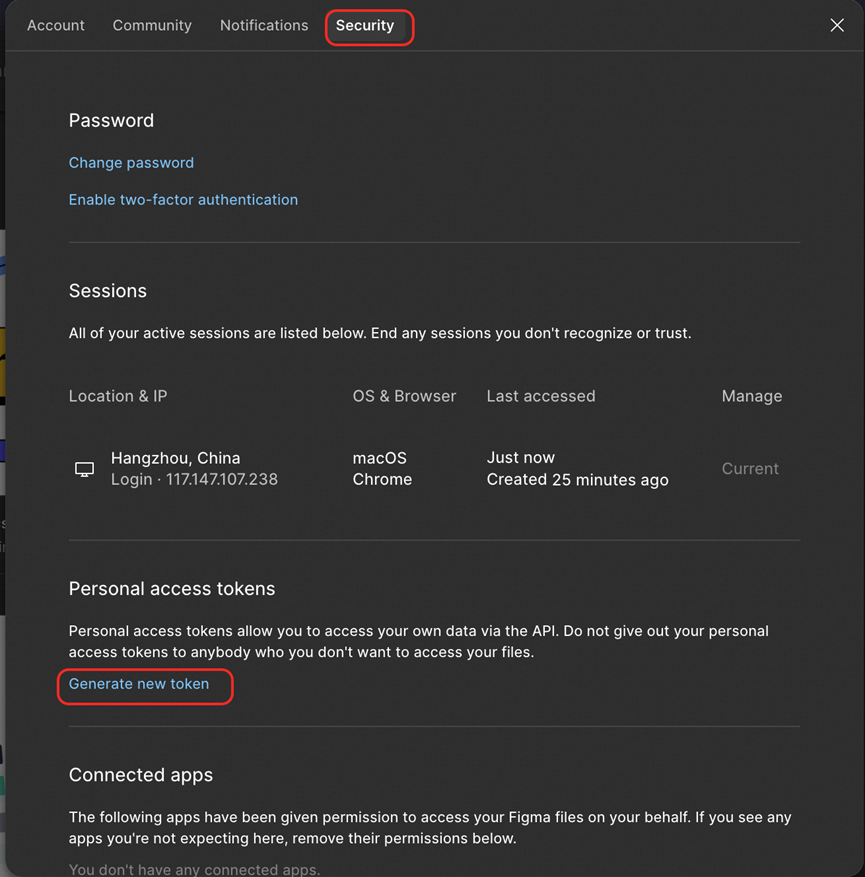Select the Hangzhou, China session location
The height and width of the screenshot is (877, 865).
[175, 458]
